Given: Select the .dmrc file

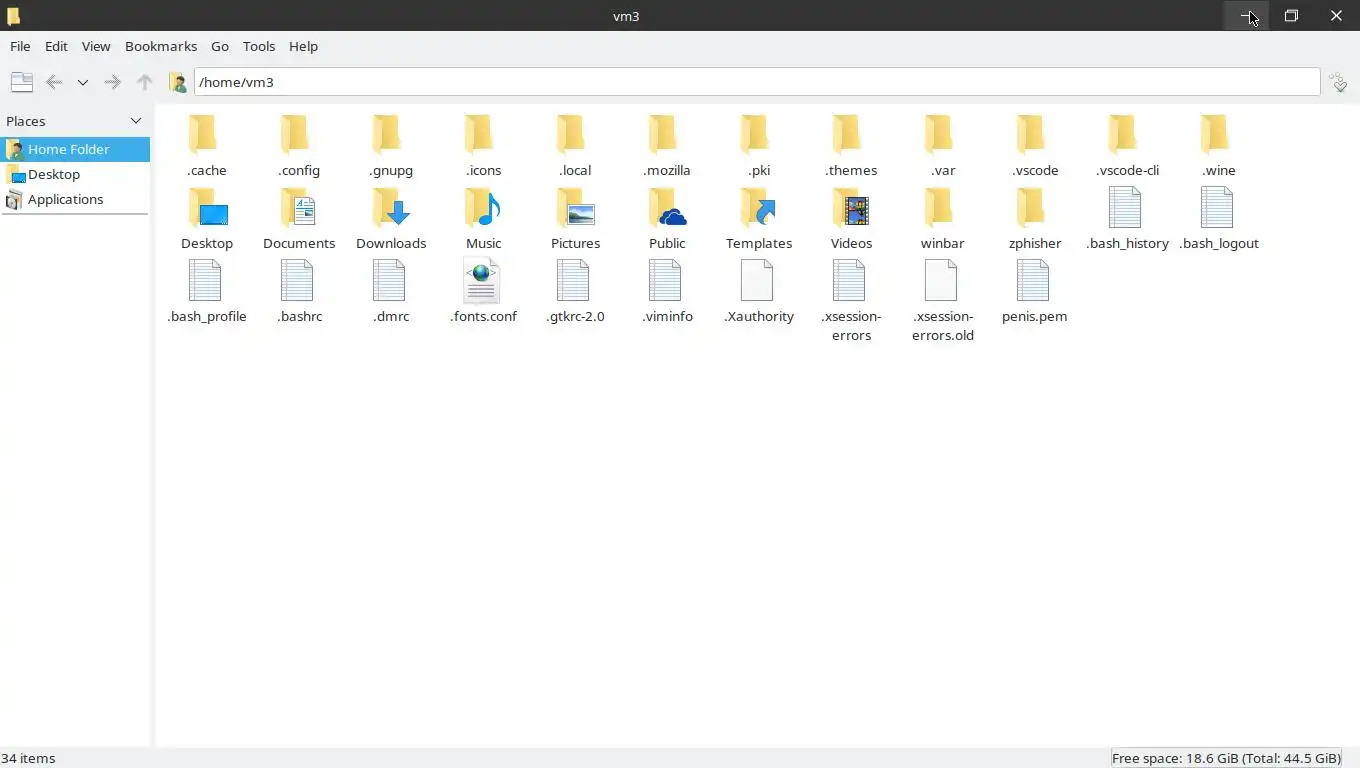Looking at the screenshot, I should pos(389,280).
